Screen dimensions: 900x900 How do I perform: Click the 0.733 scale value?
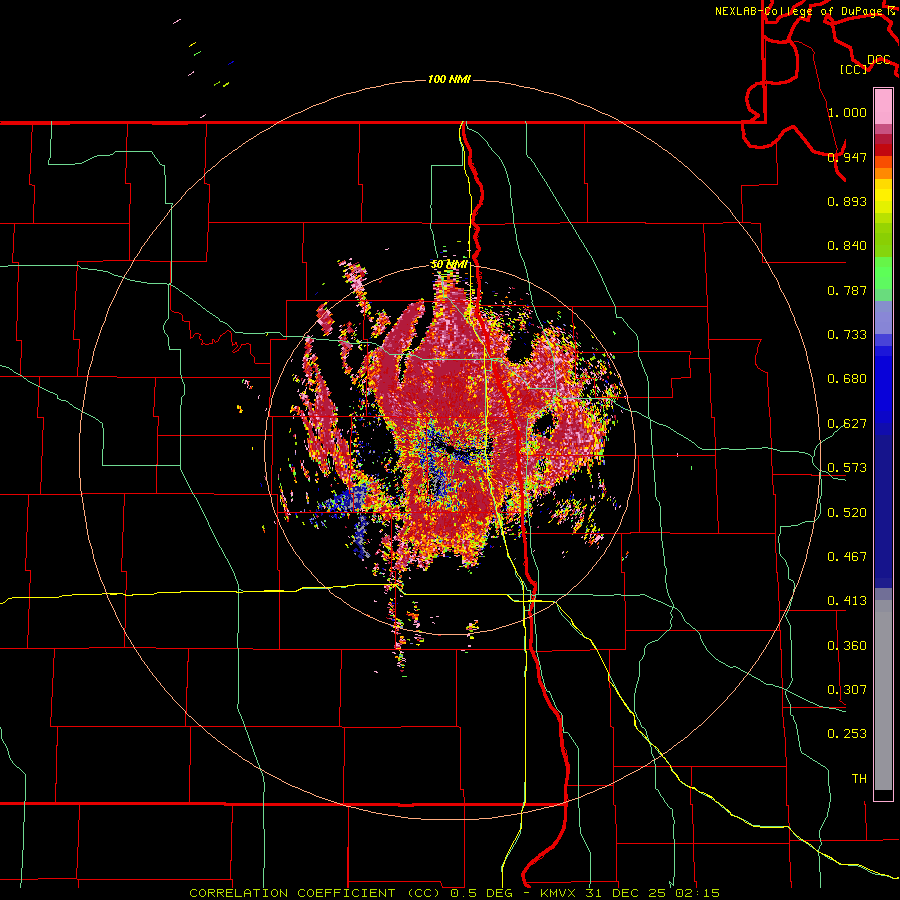847,335
